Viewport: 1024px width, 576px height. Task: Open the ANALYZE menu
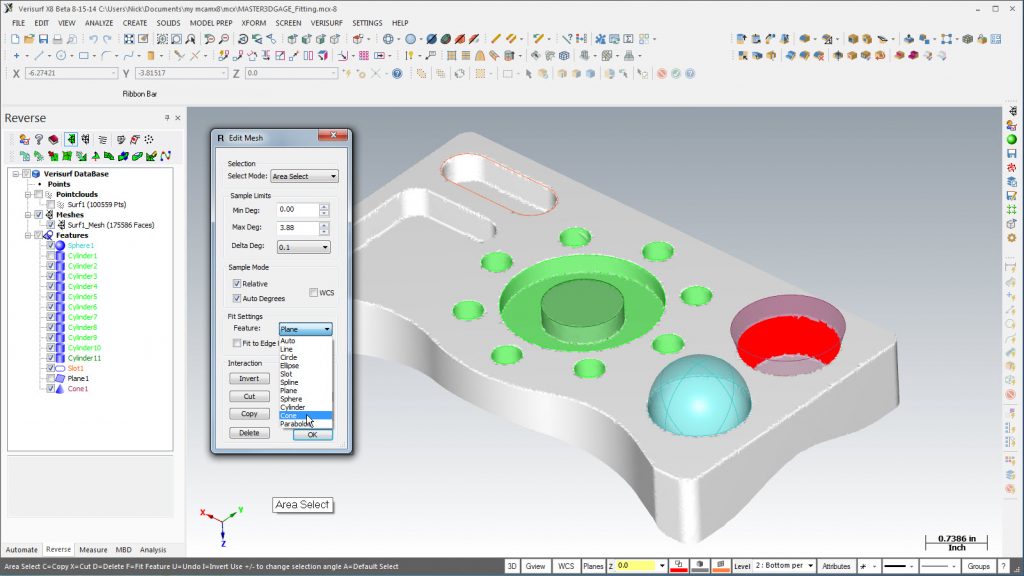click(98, 23)
